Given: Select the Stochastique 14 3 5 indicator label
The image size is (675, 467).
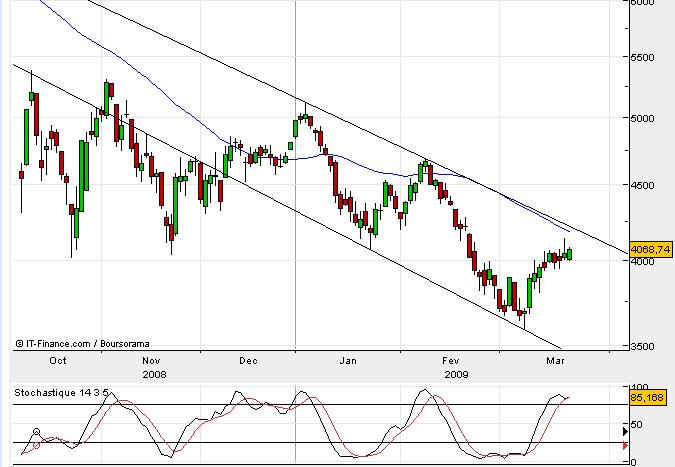Looking at the screenshot, I should tap(61, 393).
